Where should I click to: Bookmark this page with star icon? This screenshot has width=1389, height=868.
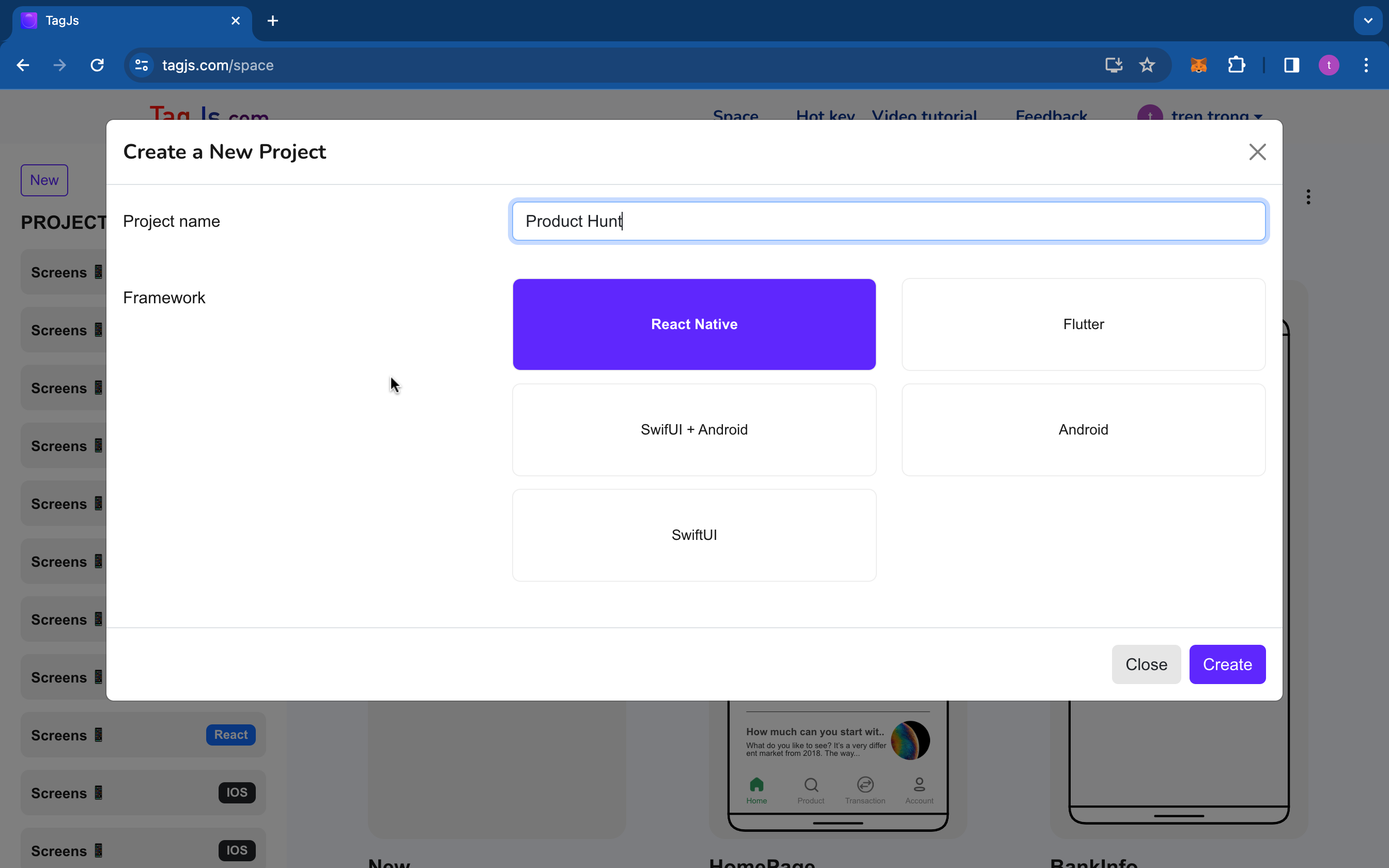pyautogui.click(x=1147, y=66)
